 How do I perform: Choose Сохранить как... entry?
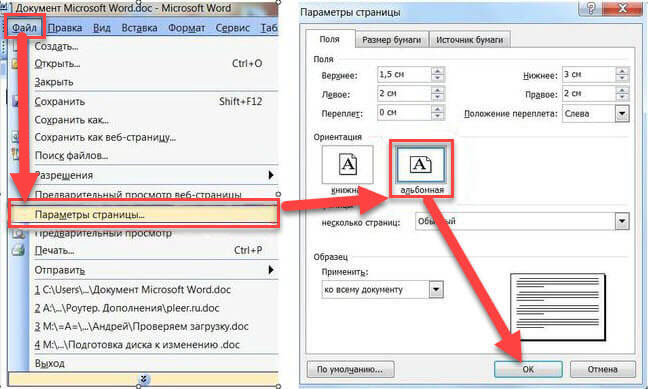pyautogui.click(x=71, y=120)
